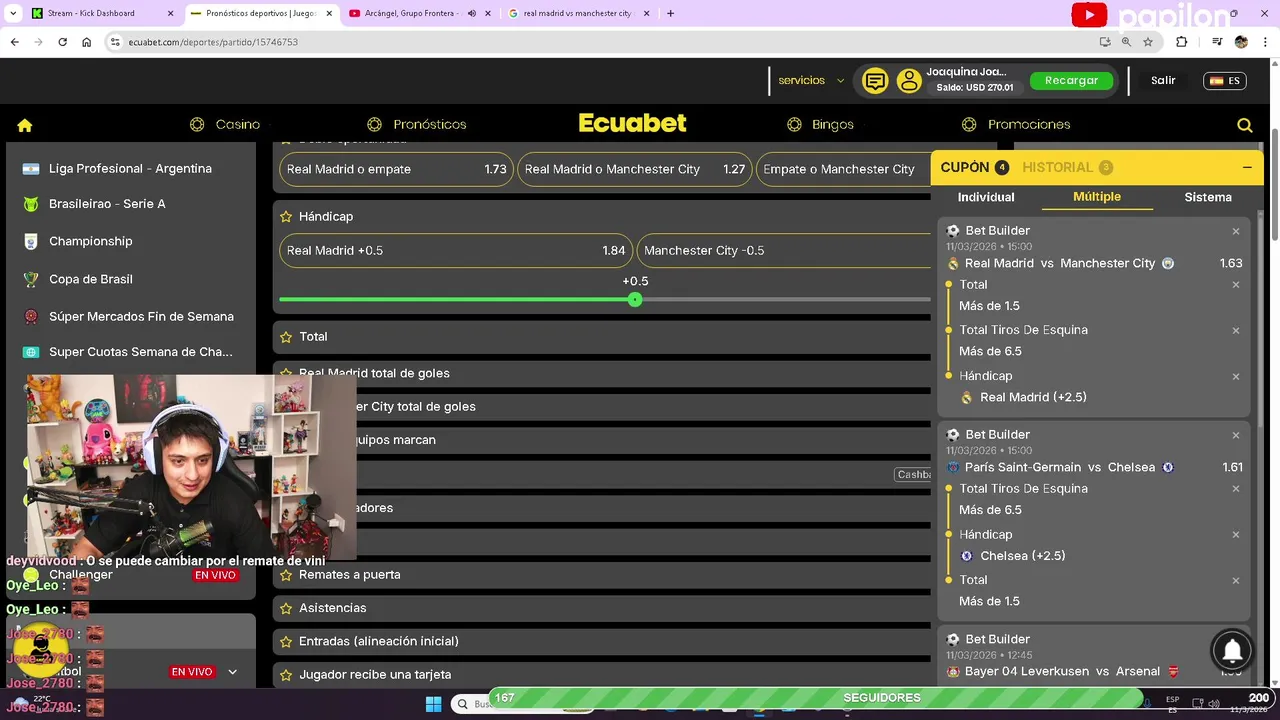Go to the Ecuabet home icon
The width and height of the screenshot is (1280, 720).
(x=25, y=125)
